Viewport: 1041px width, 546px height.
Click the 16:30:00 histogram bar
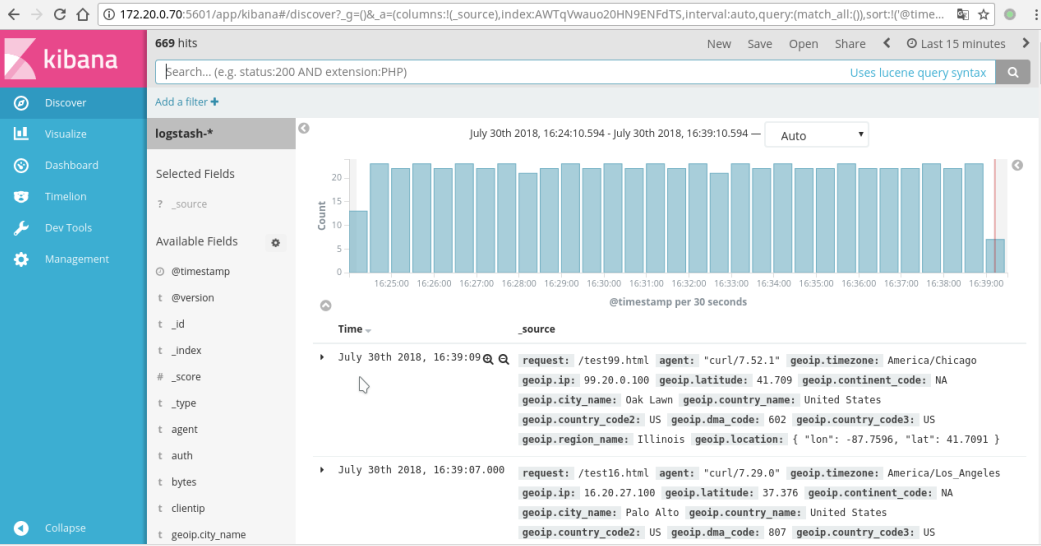tap(612, 218)
